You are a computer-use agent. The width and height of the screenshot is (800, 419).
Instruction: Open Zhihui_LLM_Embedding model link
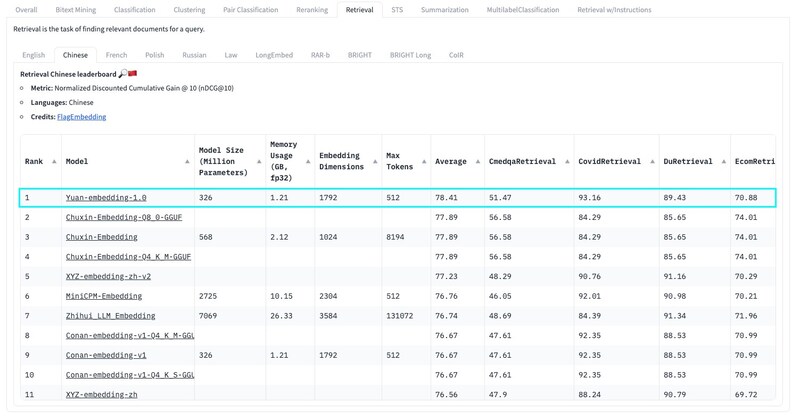[x=110, y=316]
